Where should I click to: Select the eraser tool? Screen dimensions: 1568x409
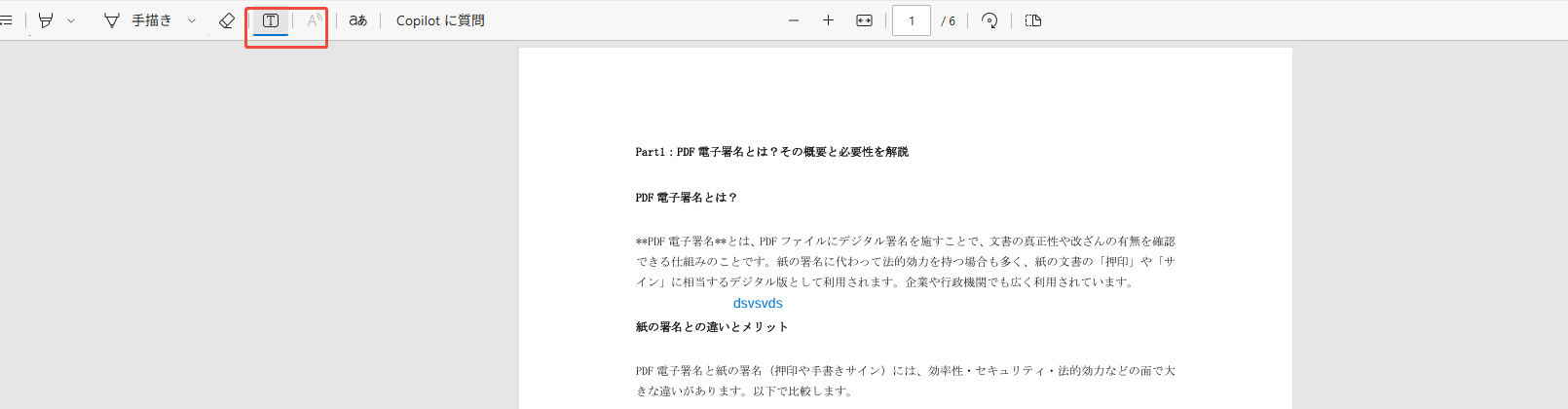click(226, 20)
